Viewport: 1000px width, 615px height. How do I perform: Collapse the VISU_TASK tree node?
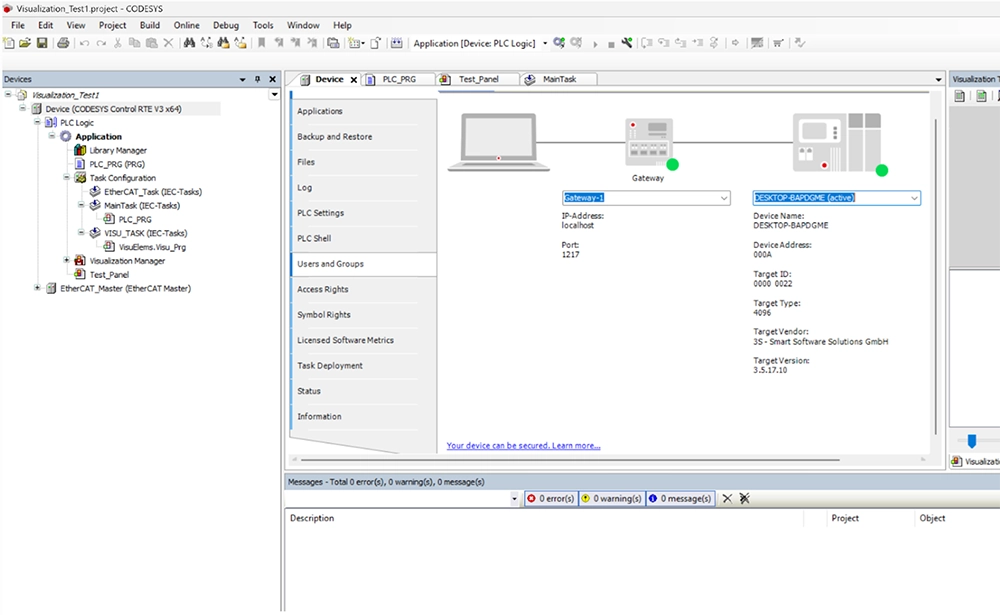pos(81,232)
